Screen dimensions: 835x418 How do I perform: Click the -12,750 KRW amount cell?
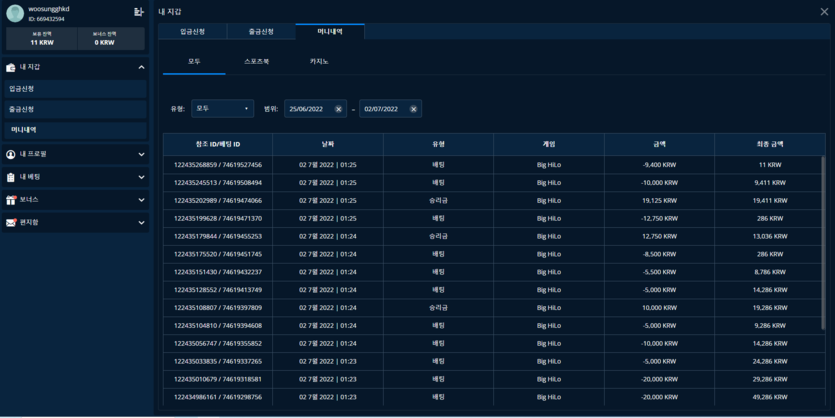point(659,218)
